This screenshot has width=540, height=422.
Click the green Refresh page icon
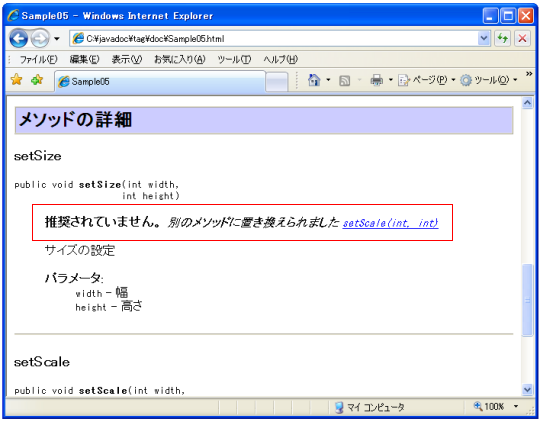pyautogui.click(x=502, y=38)
